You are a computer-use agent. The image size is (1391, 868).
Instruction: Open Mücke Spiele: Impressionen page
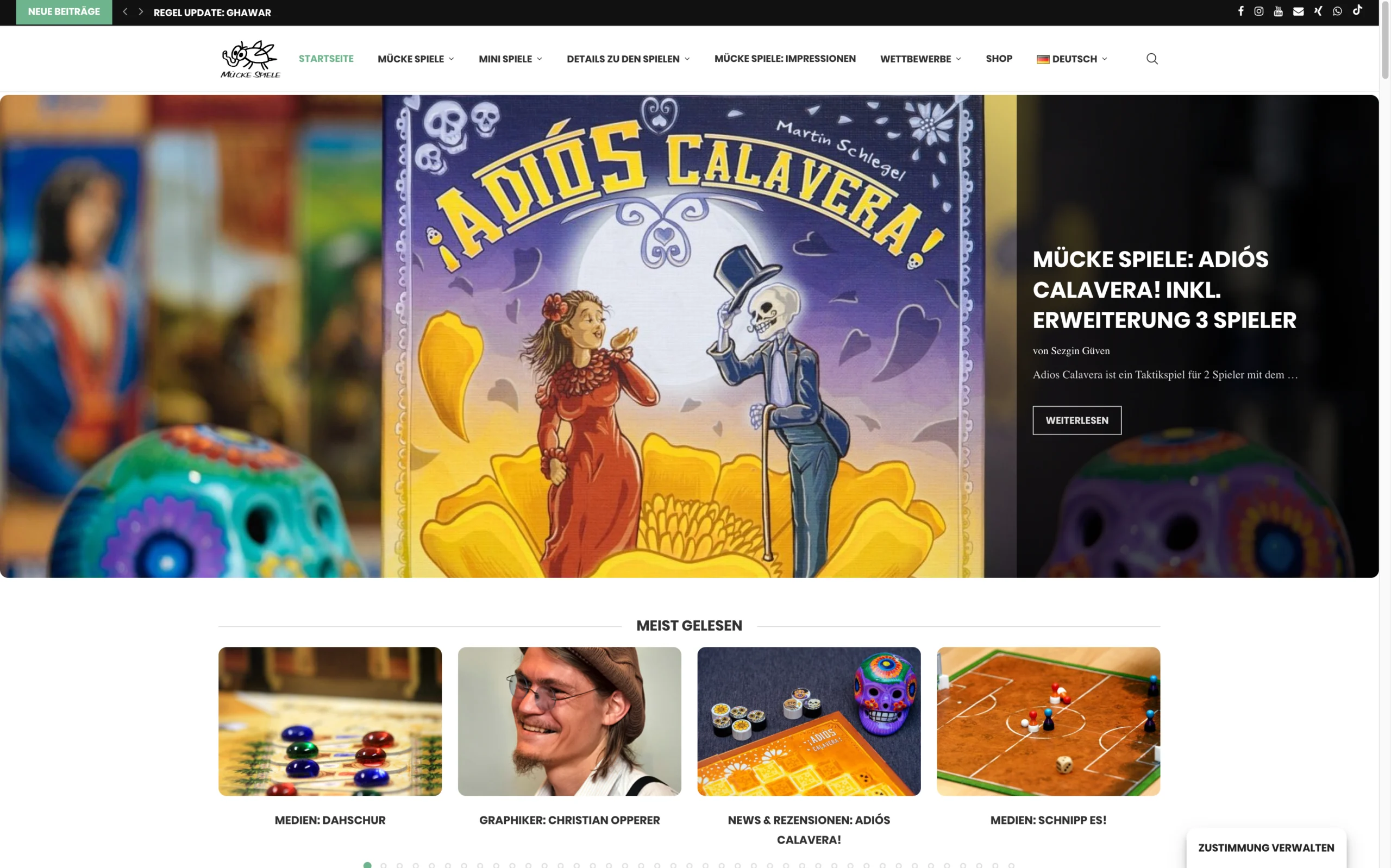pos(785,59)
